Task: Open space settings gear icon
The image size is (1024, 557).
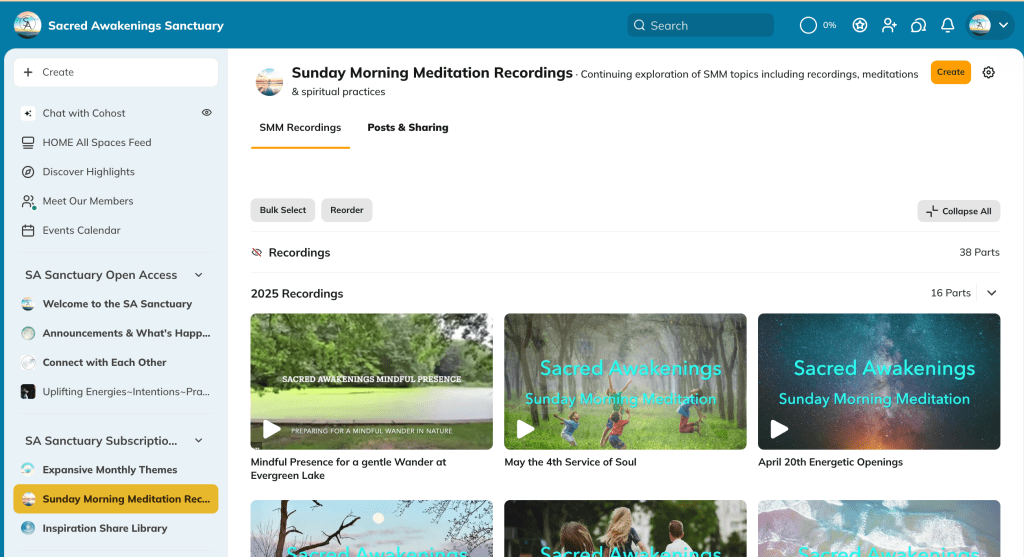Action: coord(989,72)
